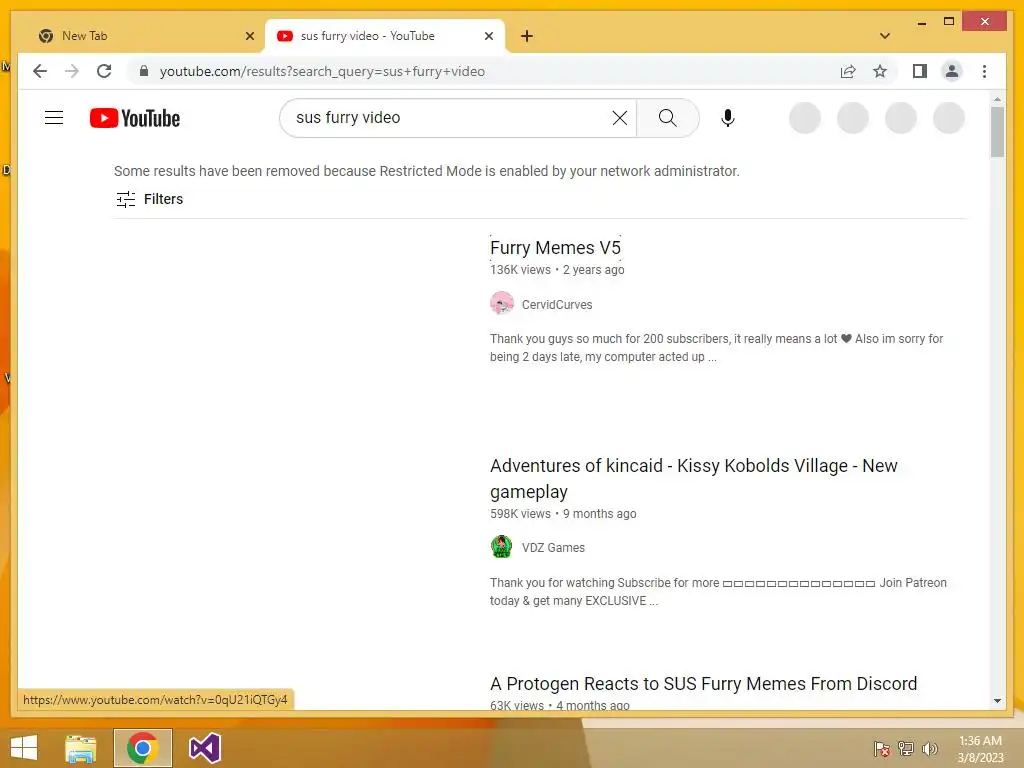Visit the VDZ Games channel name
This screenshot has width=1024, height=768.
click(x=553, y=547)
